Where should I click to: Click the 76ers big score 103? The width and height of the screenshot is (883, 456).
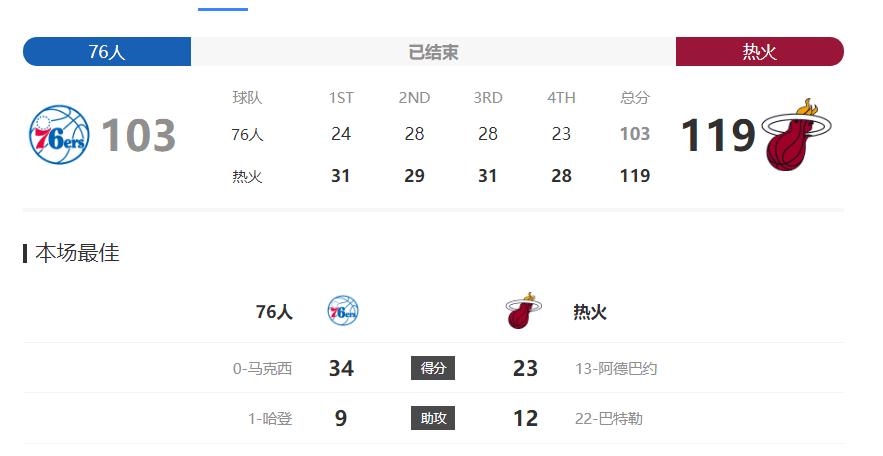pos(139,135)
